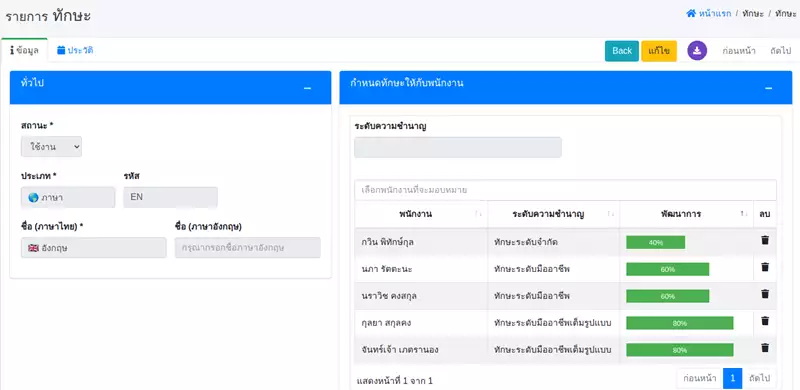Screen dimensions: 800x390
Task: Click the name นราวิช คงสกุล
Action: [388, 296]
